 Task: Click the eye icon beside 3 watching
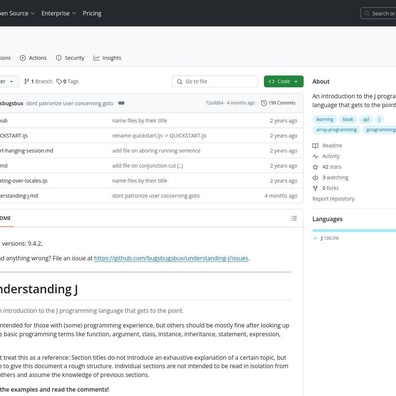click(315, 177)
